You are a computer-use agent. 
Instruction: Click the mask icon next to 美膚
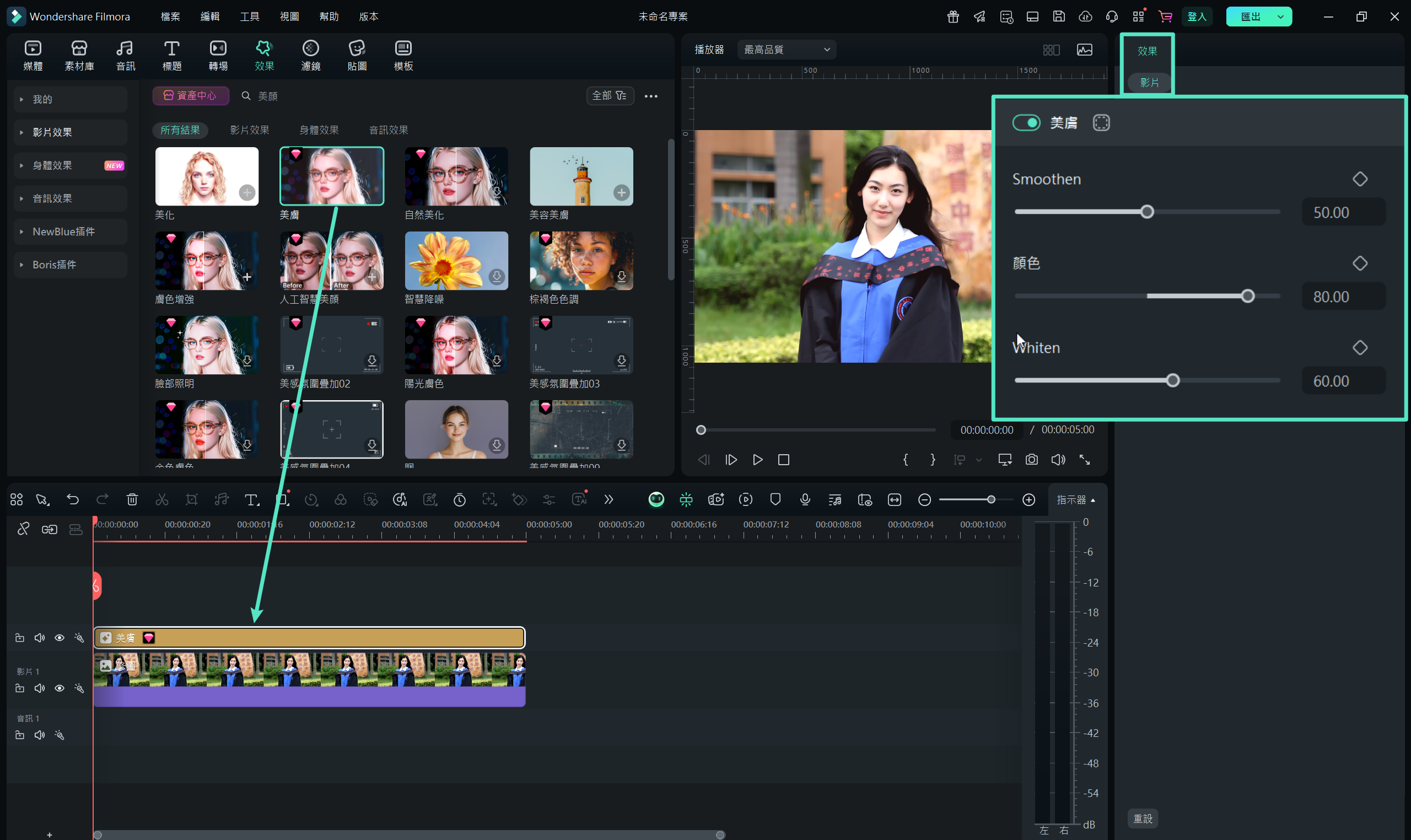1101,123
